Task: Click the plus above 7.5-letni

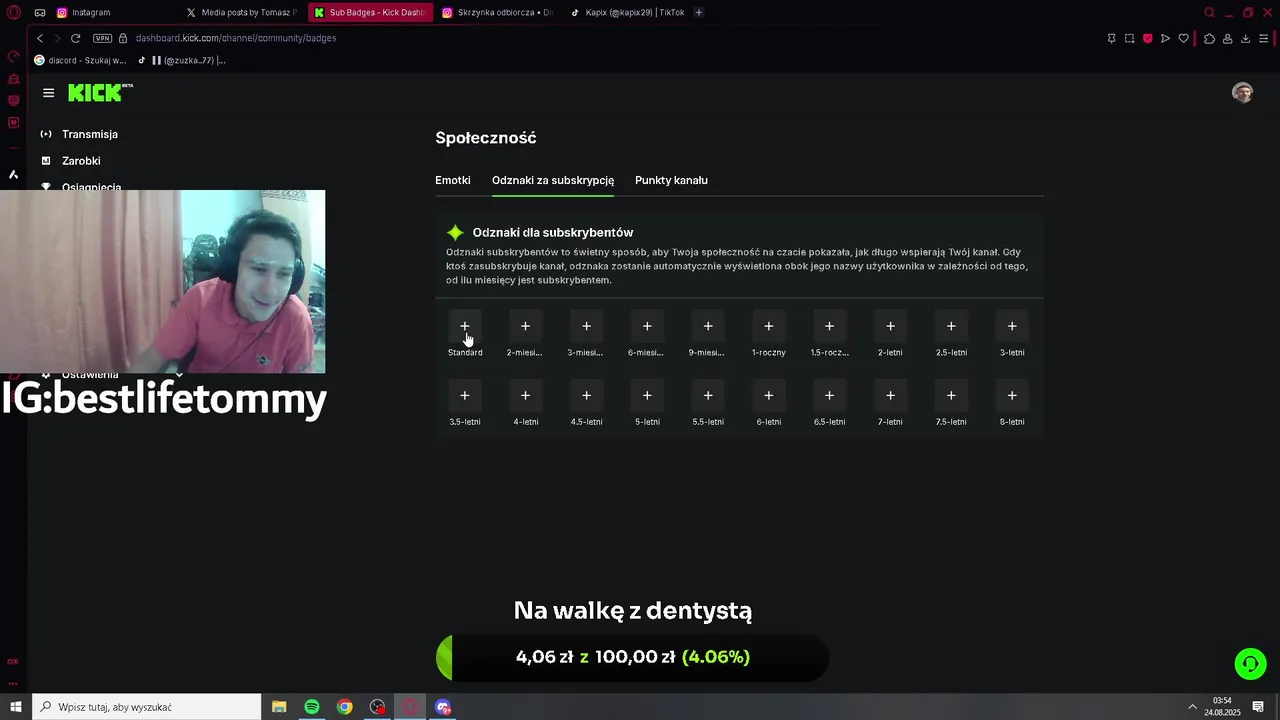Action: coord(951,395)
